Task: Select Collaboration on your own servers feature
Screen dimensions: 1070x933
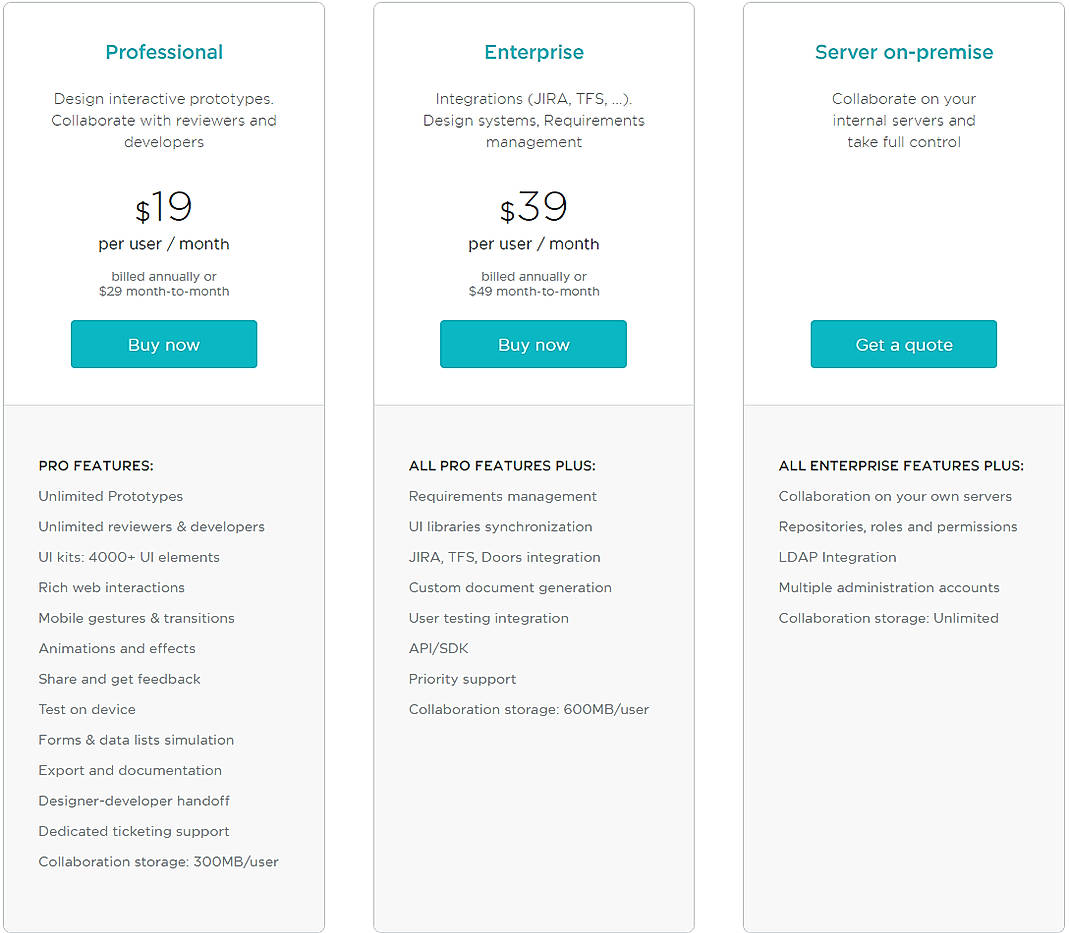Action: [895, 496]
